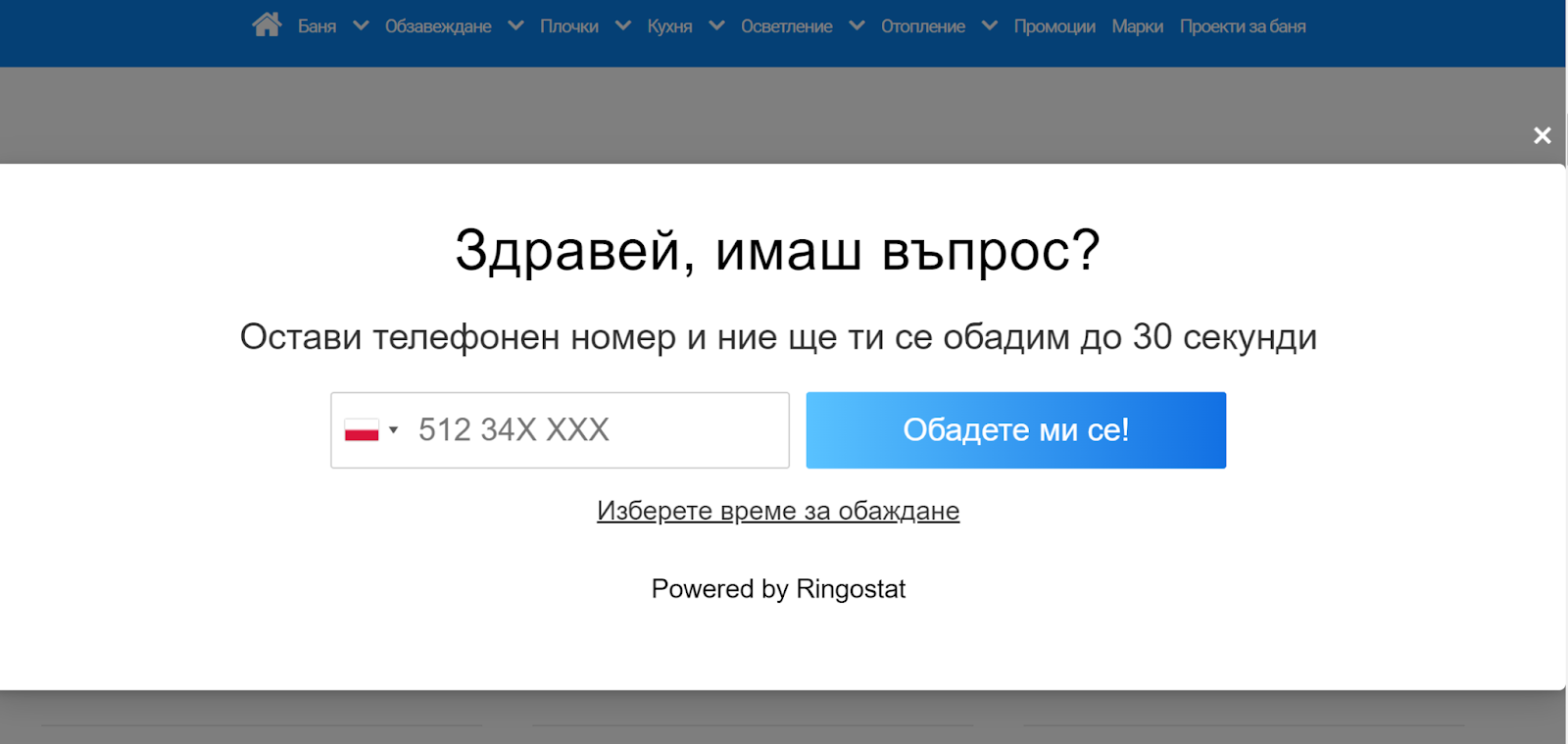The height and width of the screenshot is (744, 1568).
Task: Open the Баня menu item
Action: pos(317,26)
